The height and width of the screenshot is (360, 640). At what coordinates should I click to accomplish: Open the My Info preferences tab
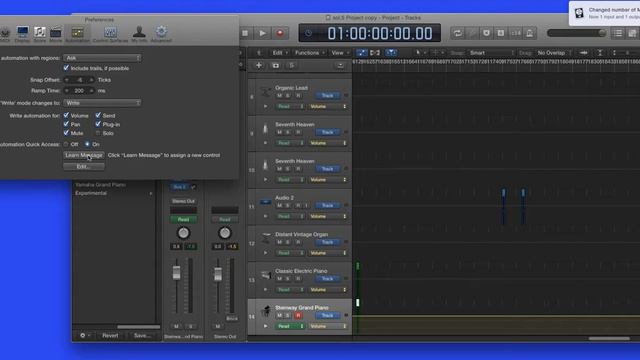click(x=139, y=33)
